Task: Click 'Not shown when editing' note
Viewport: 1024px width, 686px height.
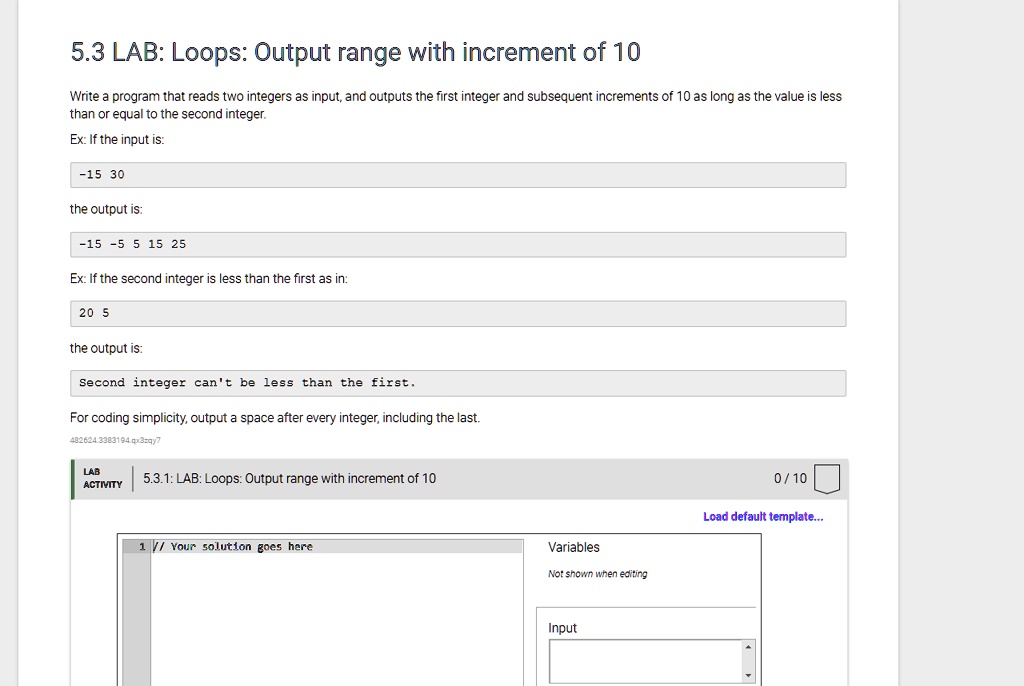Action: [x=597, y=574]
